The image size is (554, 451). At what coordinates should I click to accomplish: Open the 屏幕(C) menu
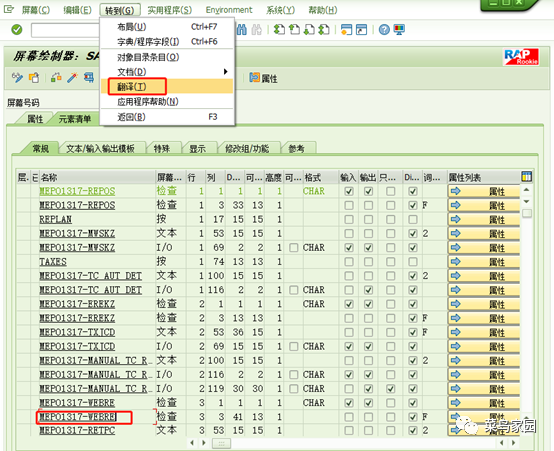36,10
